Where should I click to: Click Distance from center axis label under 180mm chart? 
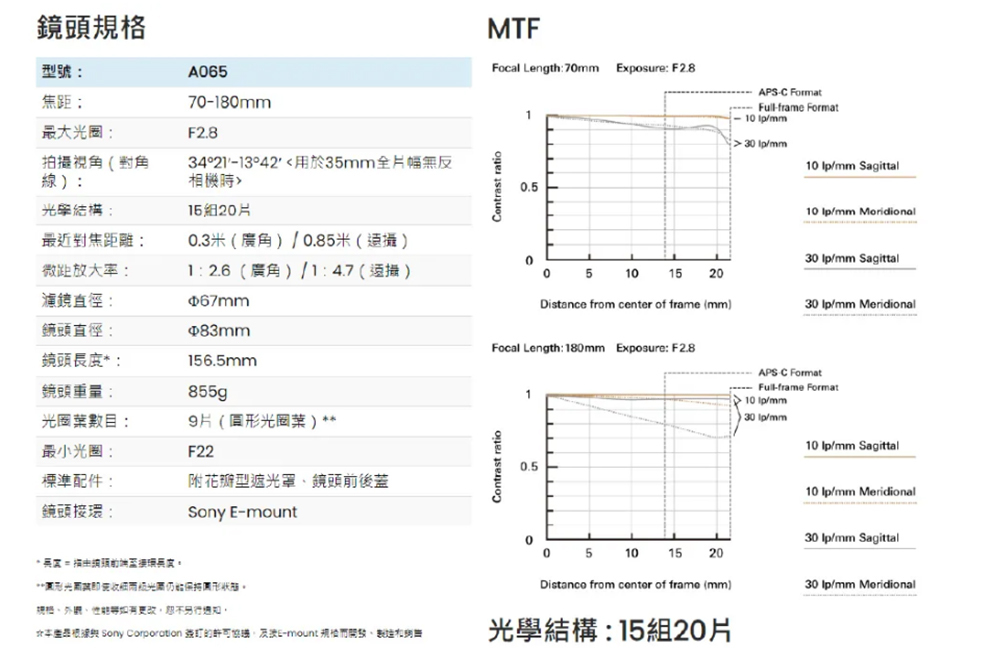click(636, 585)
